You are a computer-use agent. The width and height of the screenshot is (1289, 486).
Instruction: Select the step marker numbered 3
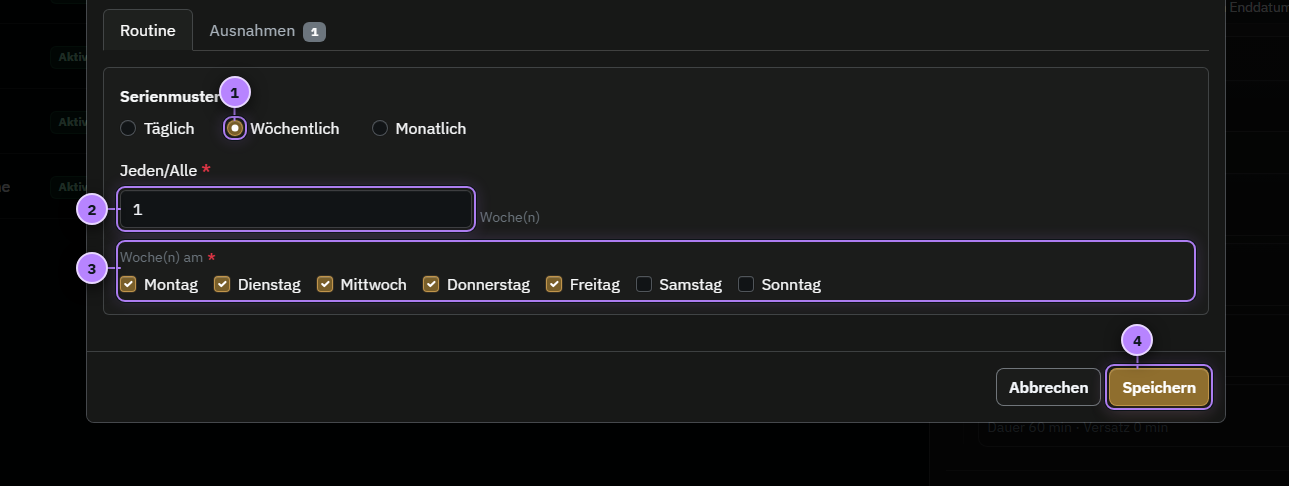click(x=92, y=268)
